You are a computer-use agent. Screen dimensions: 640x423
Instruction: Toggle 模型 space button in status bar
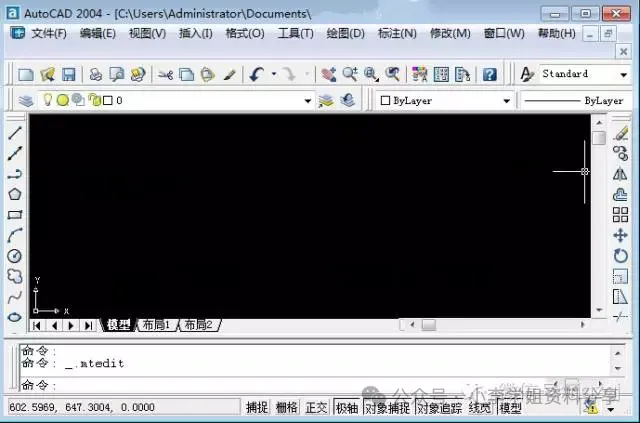pos(511,407)
